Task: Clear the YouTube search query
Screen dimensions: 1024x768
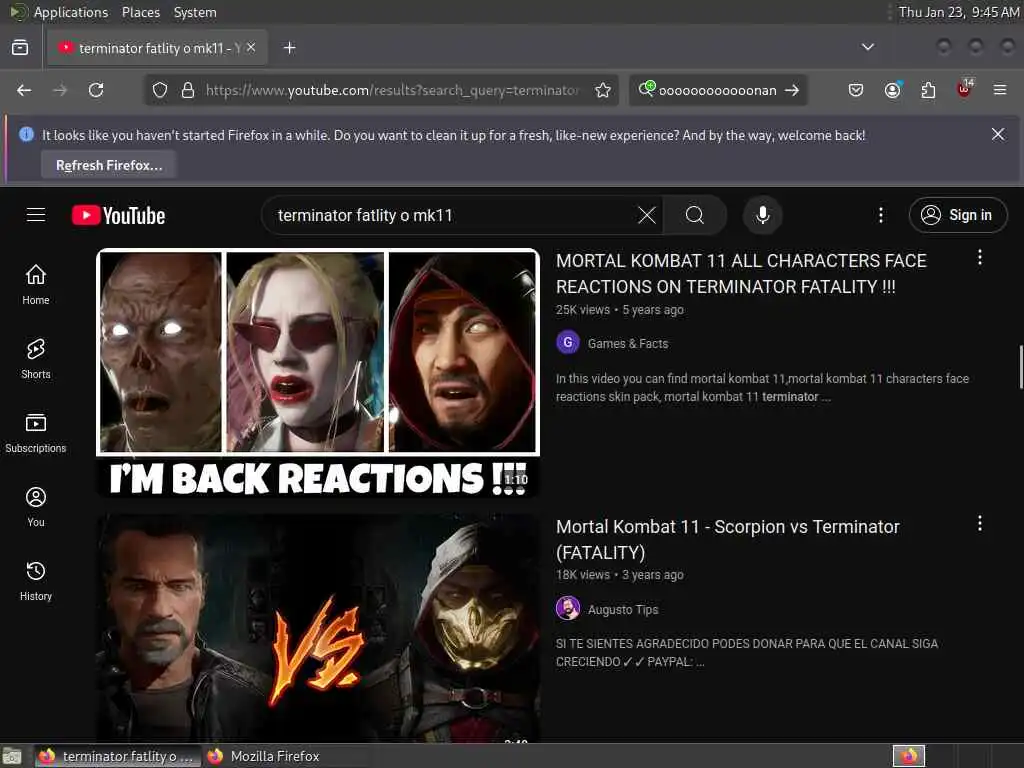Action: (x=647, y=215)
